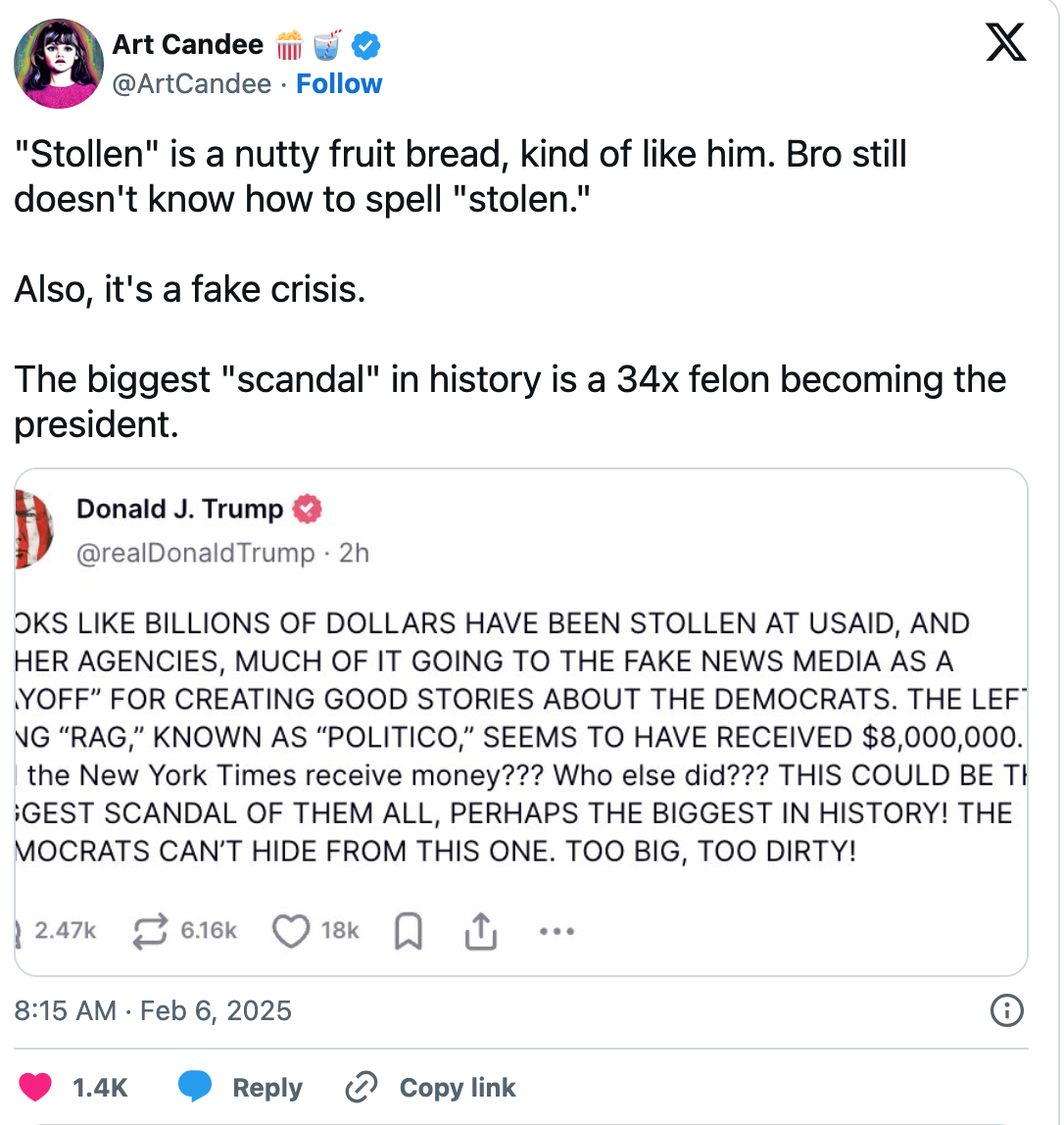
Task: Click the red verified badge on quoted post
Action: pos(309,510)
